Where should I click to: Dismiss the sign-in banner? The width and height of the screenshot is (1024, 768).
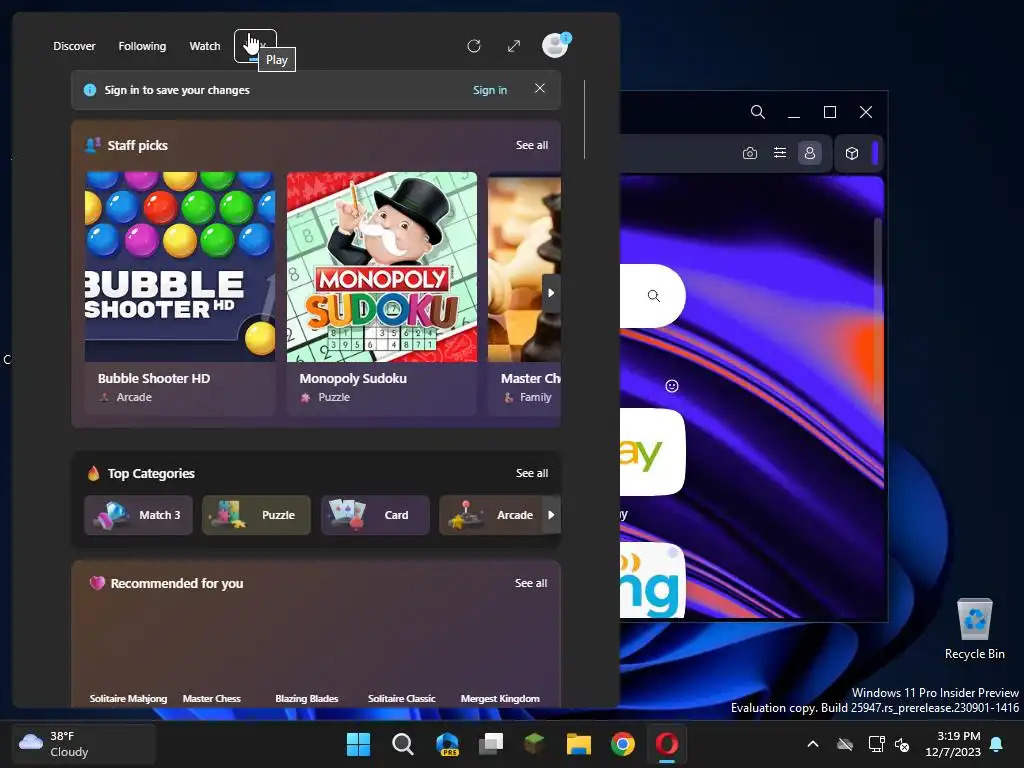539,88
